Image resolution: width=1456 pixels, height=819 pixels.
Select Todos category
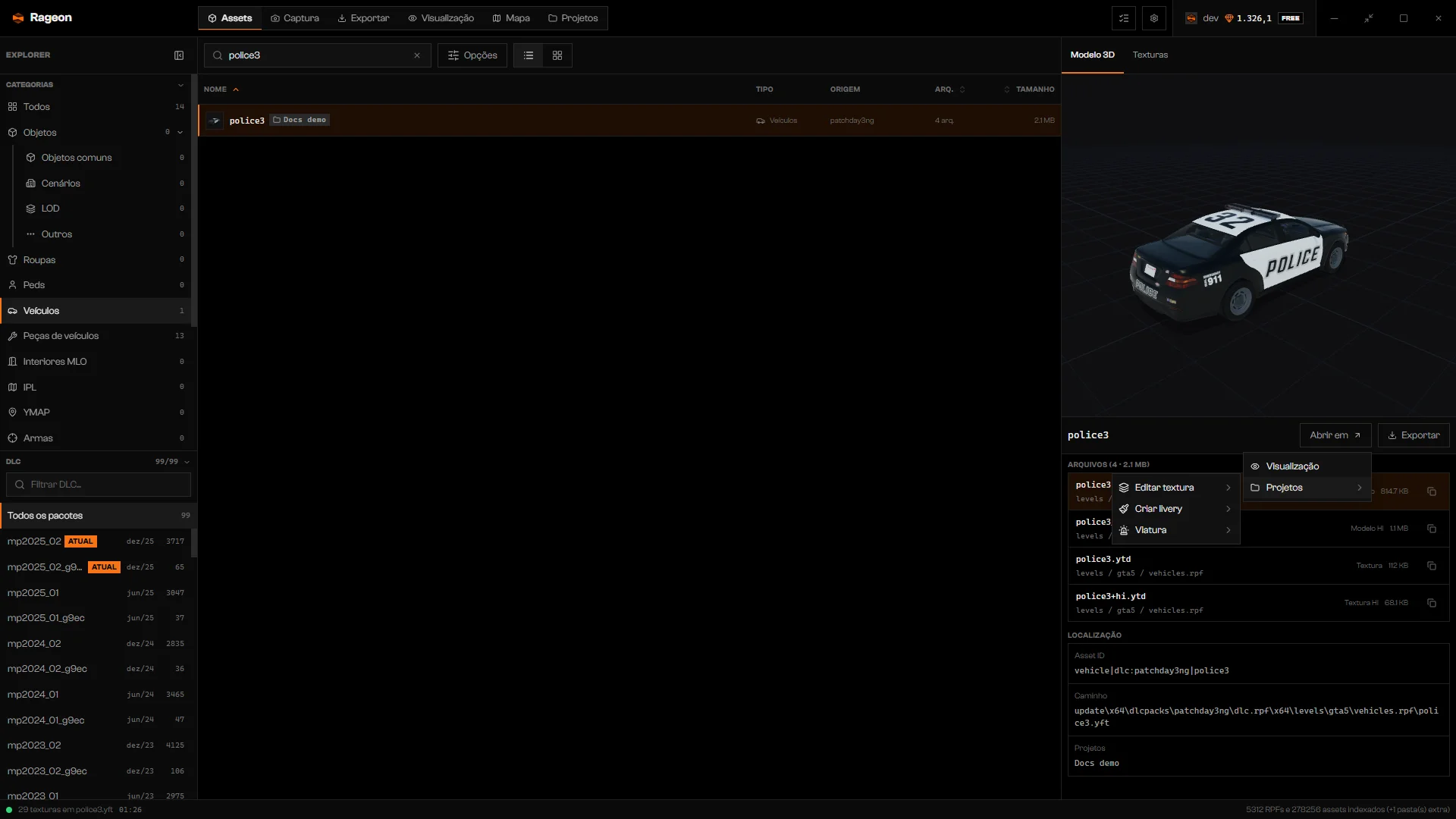click(x=96, y=107)
